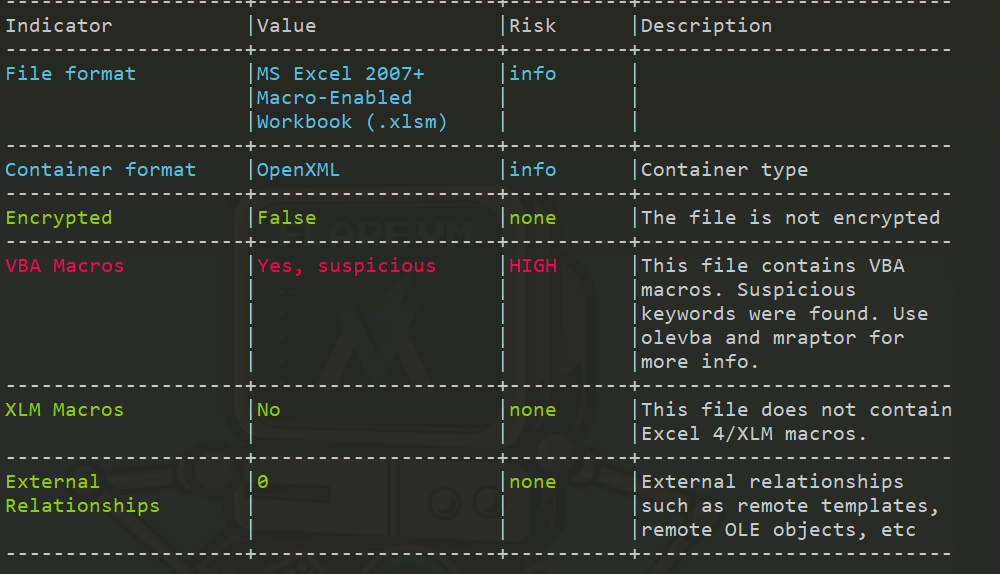The width and height of the screenshot is (1000, 574).
Task: Select the green 'Encrypted' indicator
Action: pos(58,218)
